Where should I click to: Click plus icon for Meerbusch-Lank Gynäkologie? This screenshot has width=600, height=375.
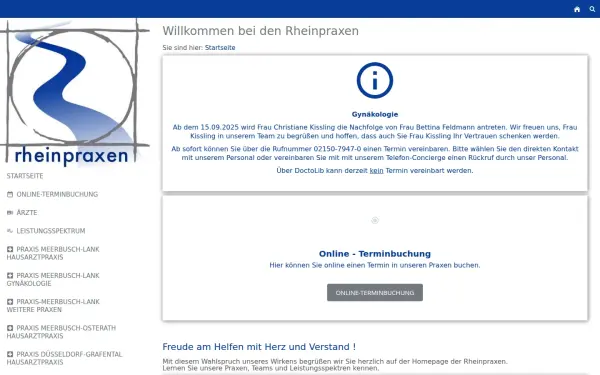pos(10,276)
